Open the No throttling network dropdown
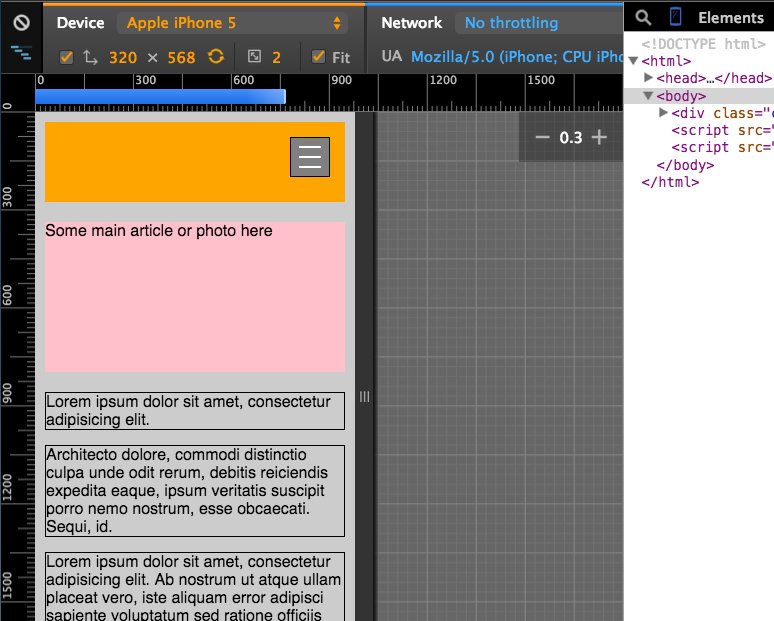Image resolution: width=774 pixels, height=621 pixels. [538, 23]
